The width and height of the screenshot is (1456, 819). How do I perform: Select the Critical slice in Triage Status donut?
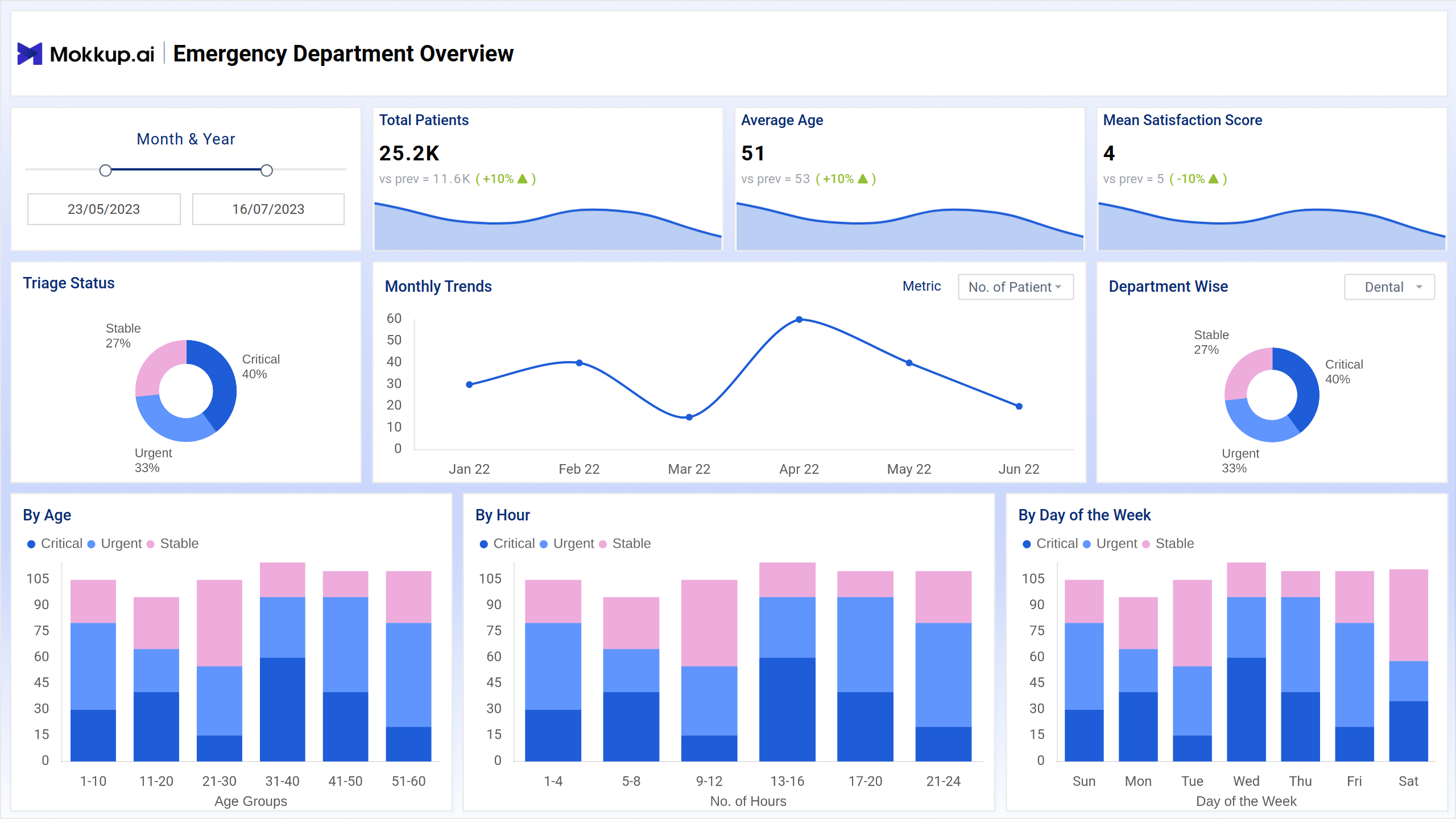[x=224, y=380]
